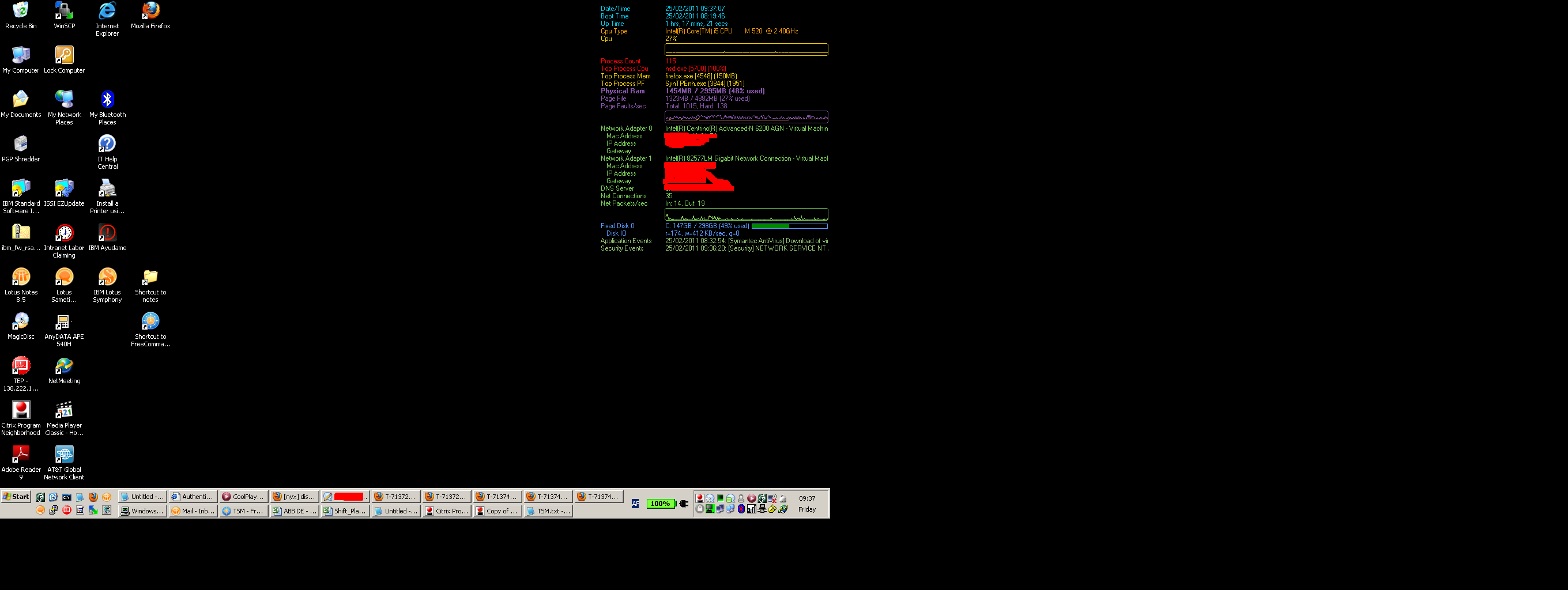Click the 100% battery gauge in taskbar

tap(661, 504)
